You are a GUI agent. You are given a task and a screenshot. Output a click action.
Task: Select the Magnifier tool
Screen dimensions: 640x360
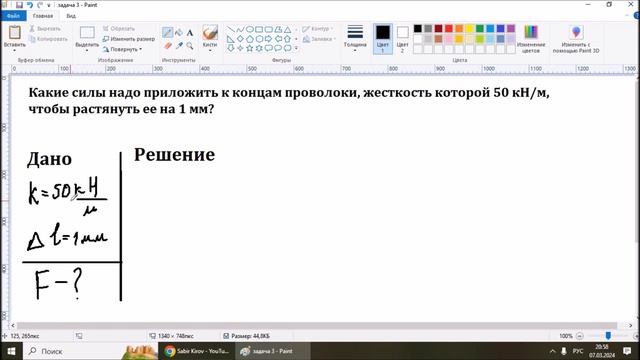tap(190, 46)
